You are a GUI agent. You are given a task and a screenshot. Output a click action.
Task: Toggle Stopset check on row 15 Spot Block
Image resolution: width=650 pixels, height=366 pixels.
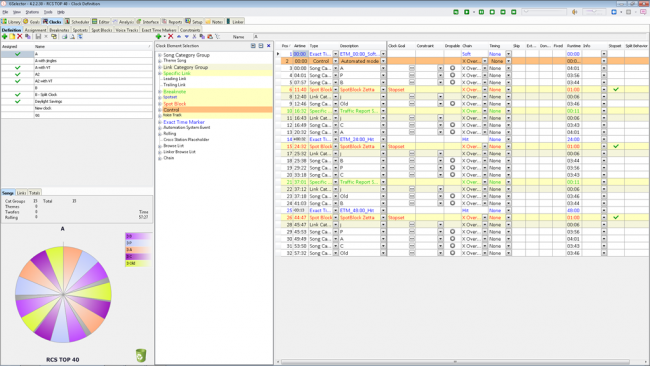click(616, 146)
